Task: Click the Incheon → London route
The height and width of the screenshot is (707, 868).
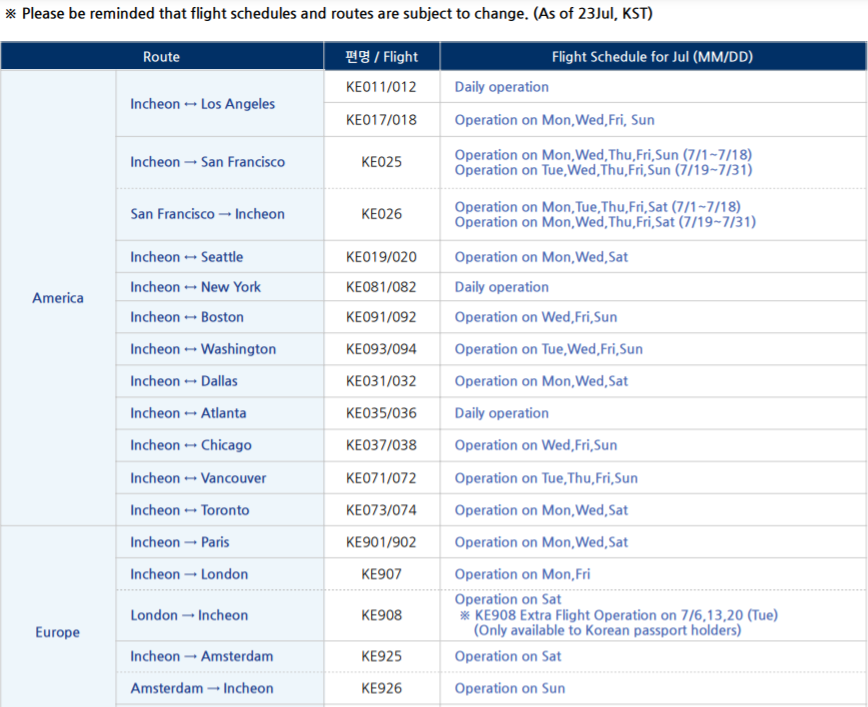Action: pyautogui.click(x=189, y=574)
